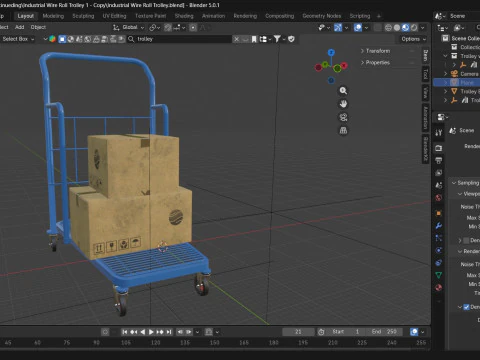Open the Output properties printer icon
The height and width of the screenshot is (360, 480).
(439, 160)
